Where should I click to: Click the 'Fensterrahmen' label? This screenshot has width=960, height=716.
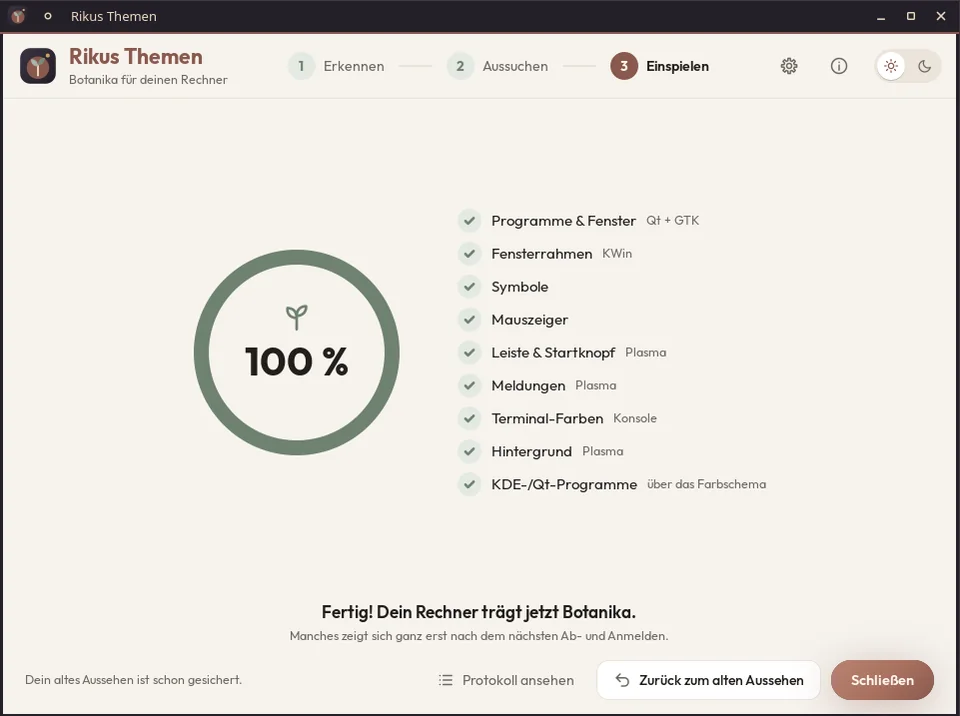541,254
